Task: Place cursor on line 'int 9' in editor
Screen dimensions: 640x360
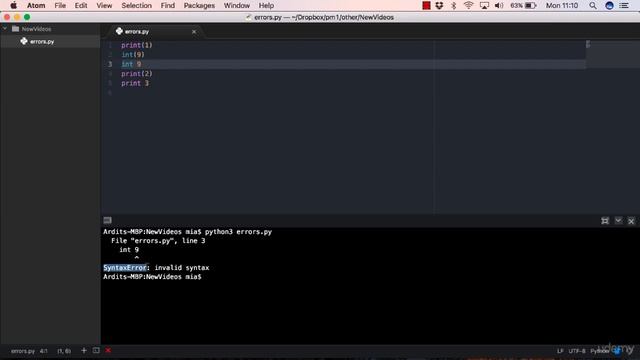Action: 131,64
